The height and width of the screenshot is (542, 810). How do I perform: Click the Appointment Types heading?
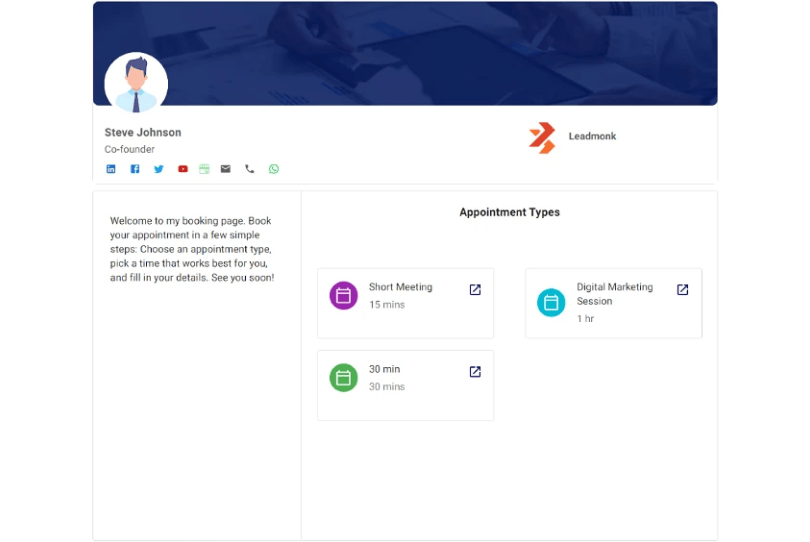(x=510, y=212)
